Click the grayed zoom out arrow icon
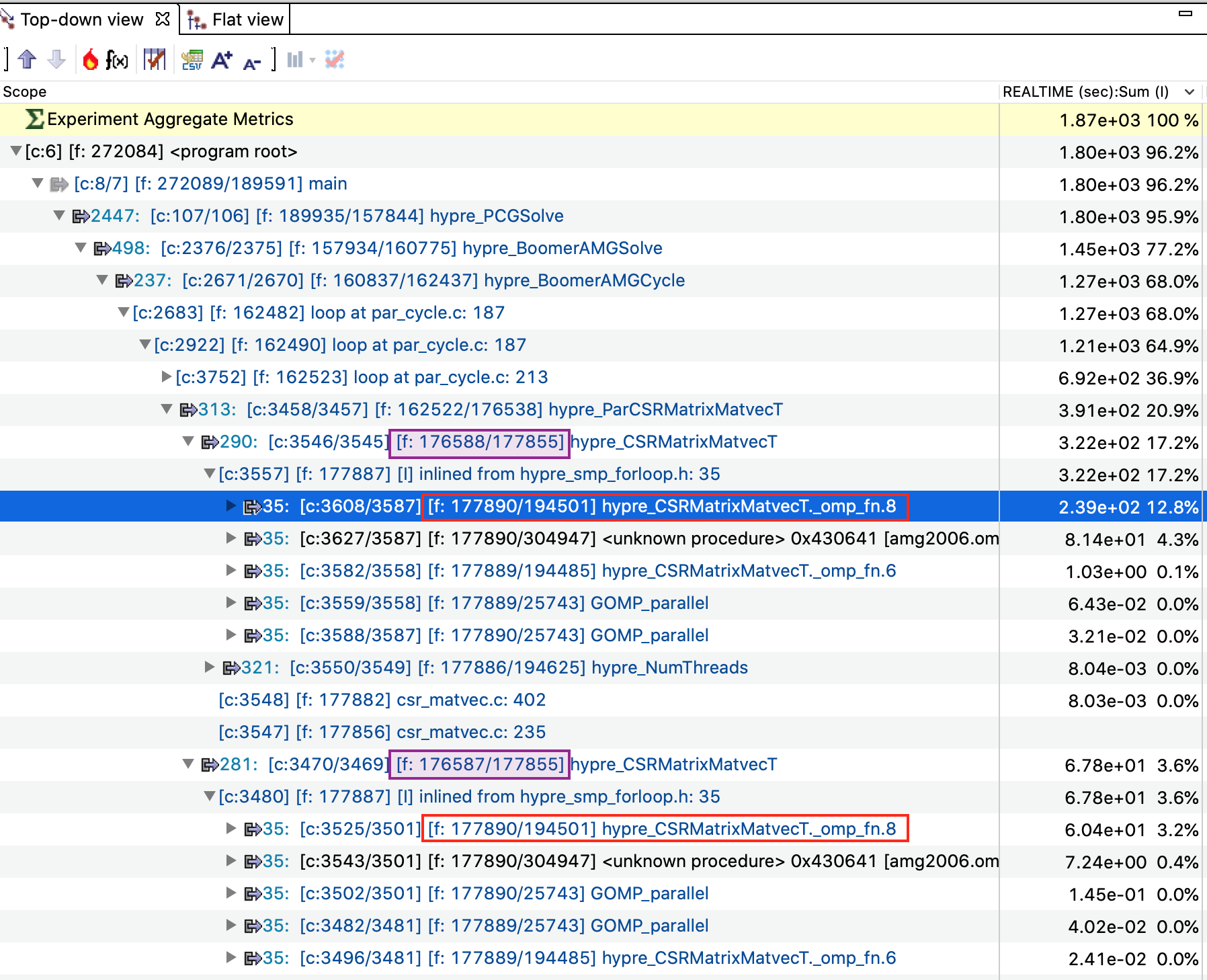 (56, 59)
